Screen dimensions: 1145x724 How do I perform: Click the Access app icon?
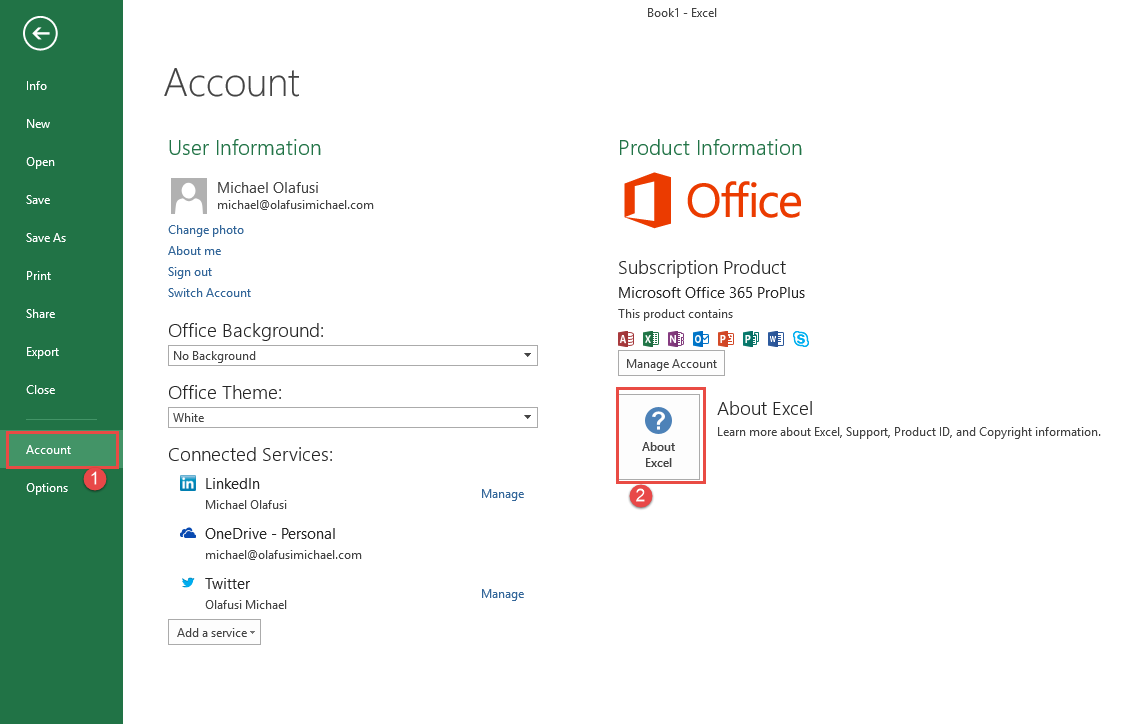[x=626, y=339]
